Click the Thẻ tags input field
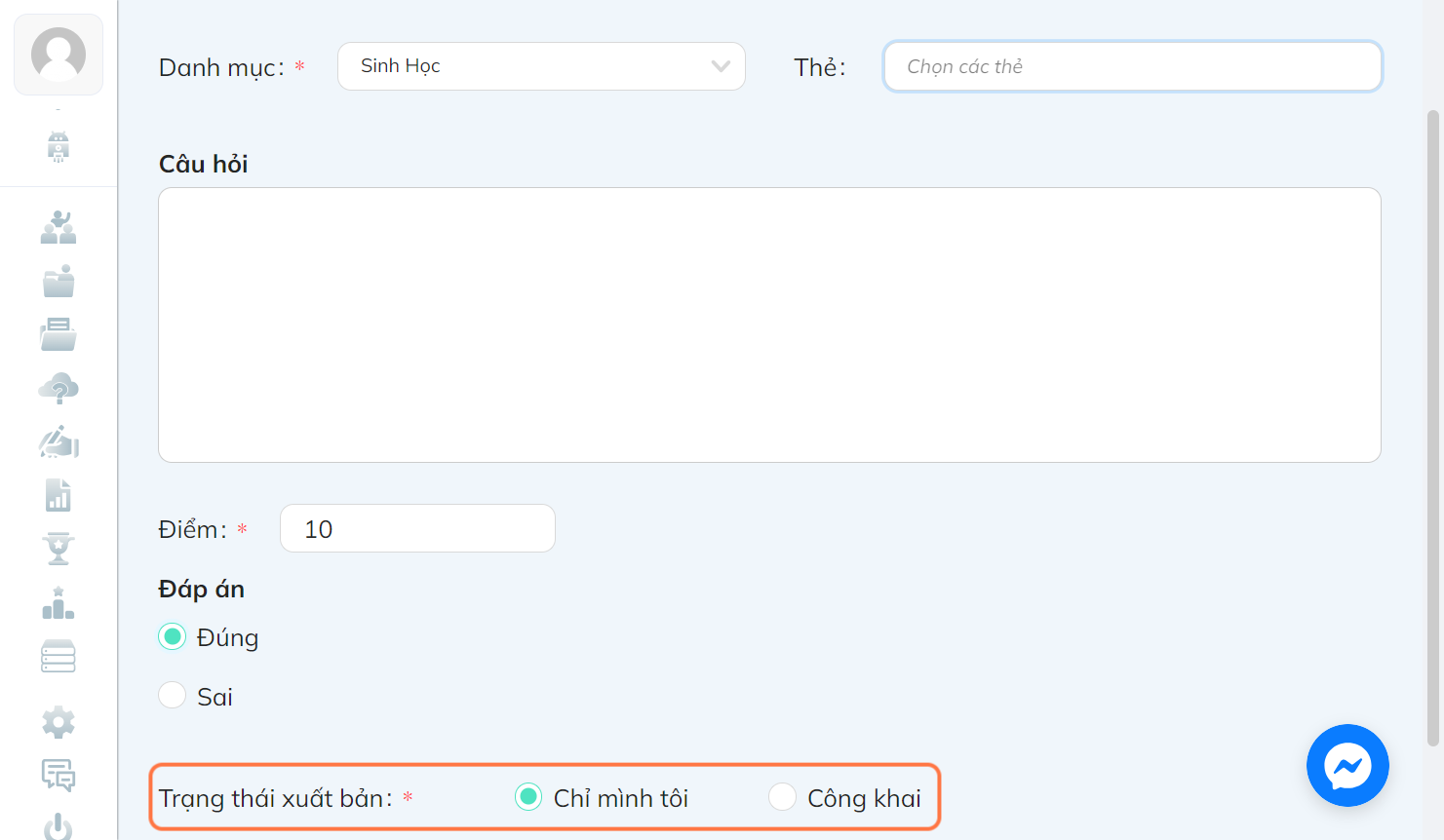The height and width of the screenshot is (840, 1444). [x=1133, y=66]
